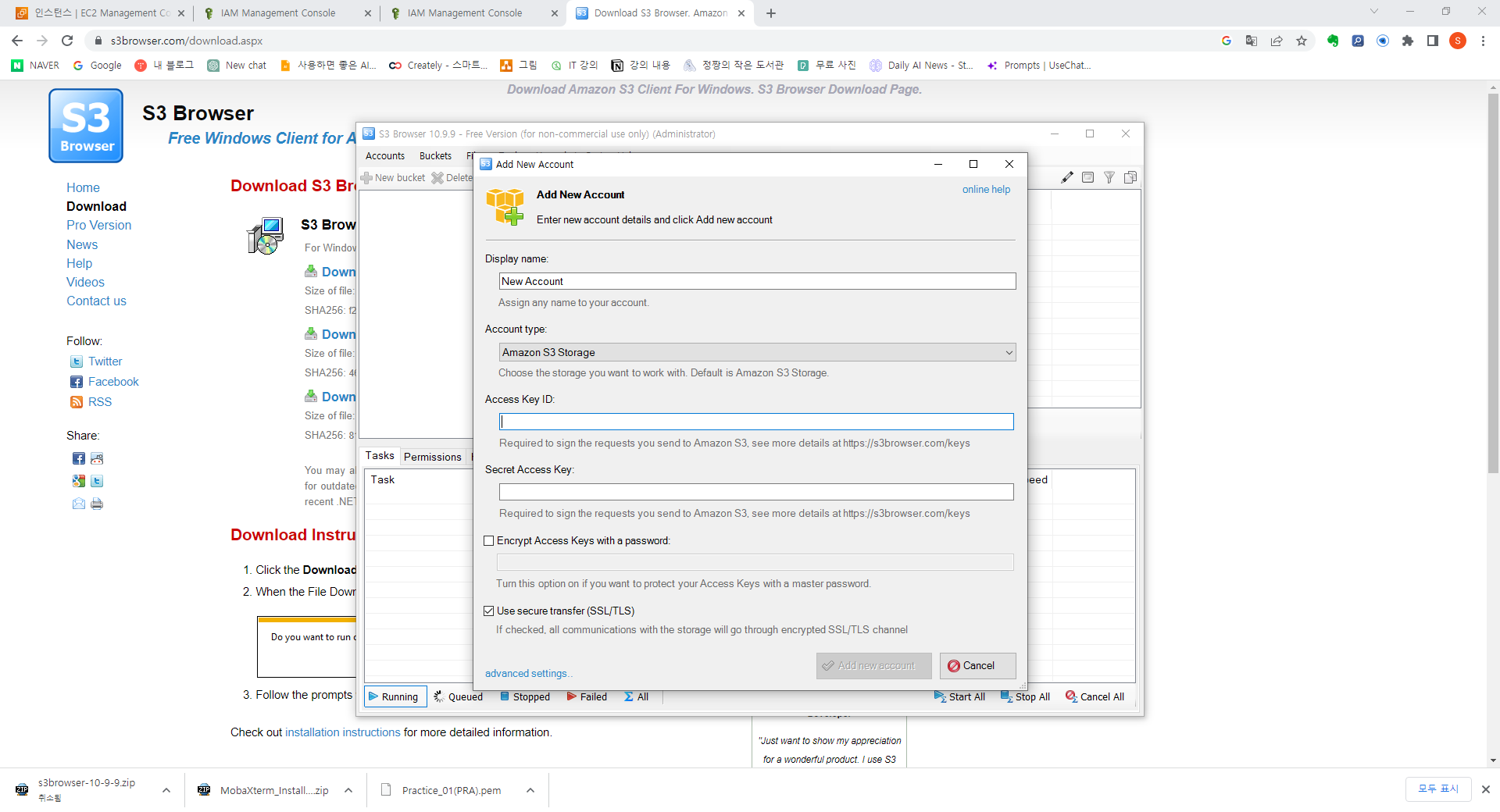1500x812 pixels.
Task: Open the Prompts | UseChat bookmark
Action: tap(1039, 66)
